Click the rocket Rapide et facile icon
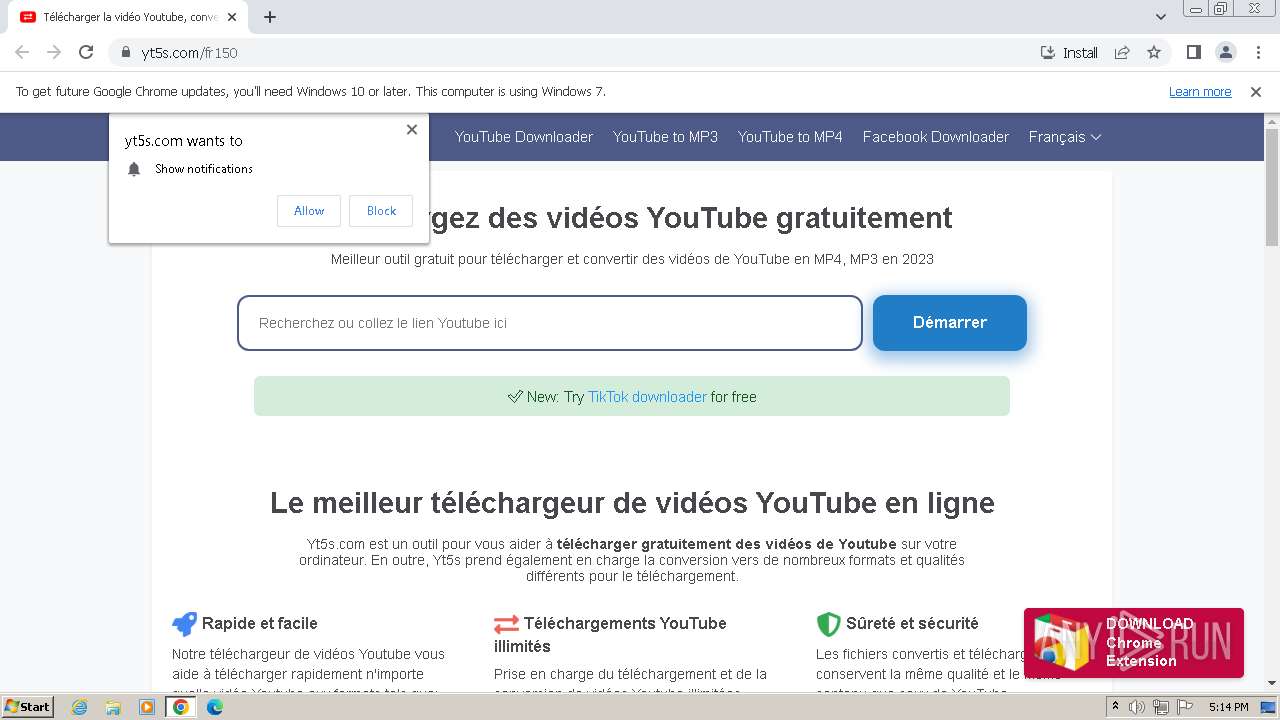The width and height of the screenshot is (1280, 720). (184, 624)
